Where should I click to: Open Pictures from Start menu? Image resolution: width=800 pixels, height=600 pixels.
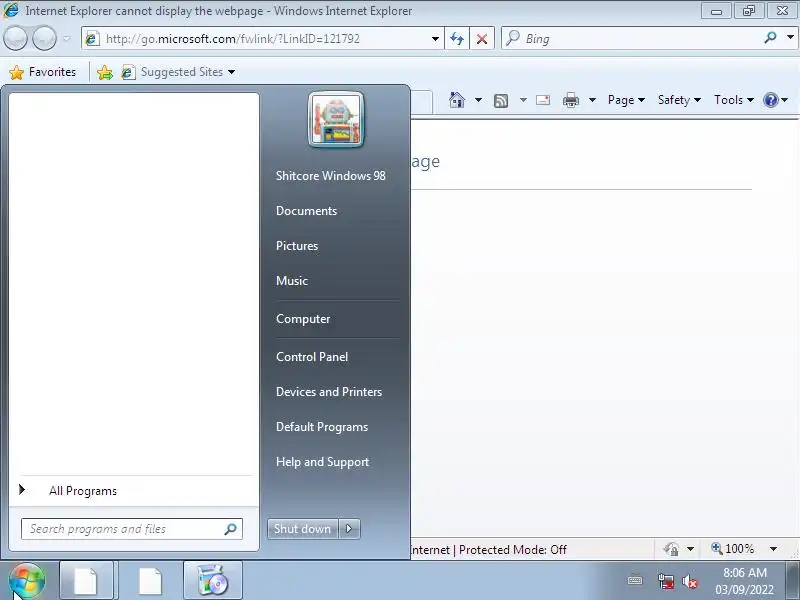(297, 245)
